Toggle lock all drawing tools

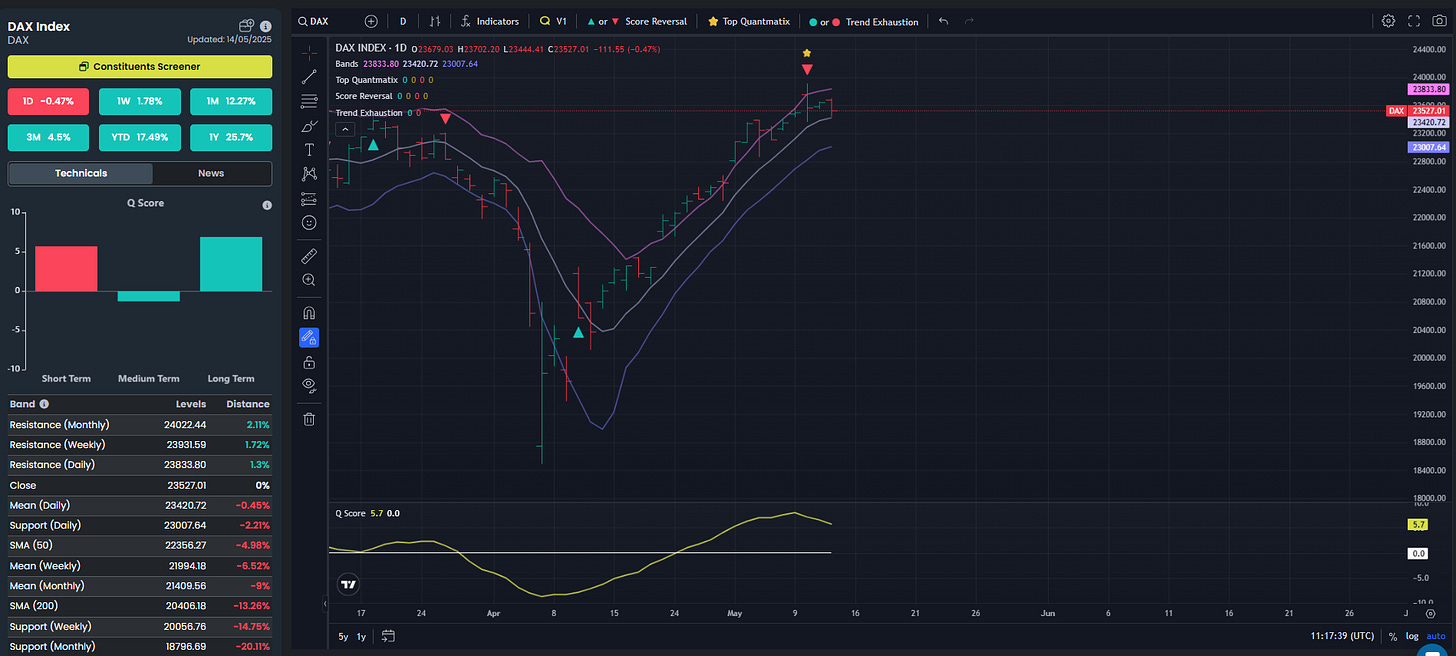pyautogui.click(x=309, y=361)
